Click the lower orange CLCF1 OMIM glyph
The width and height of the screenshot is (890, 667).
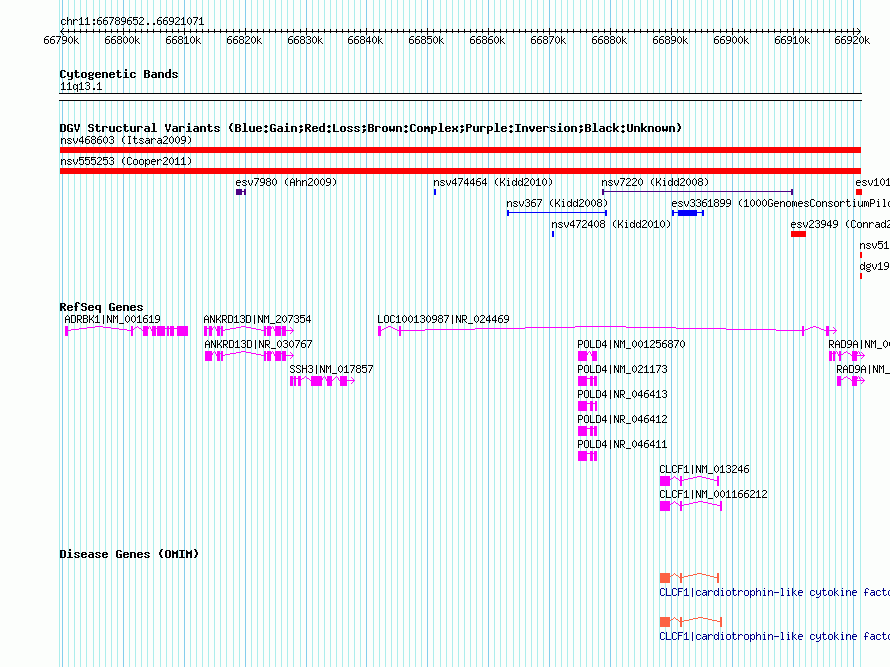691,622
